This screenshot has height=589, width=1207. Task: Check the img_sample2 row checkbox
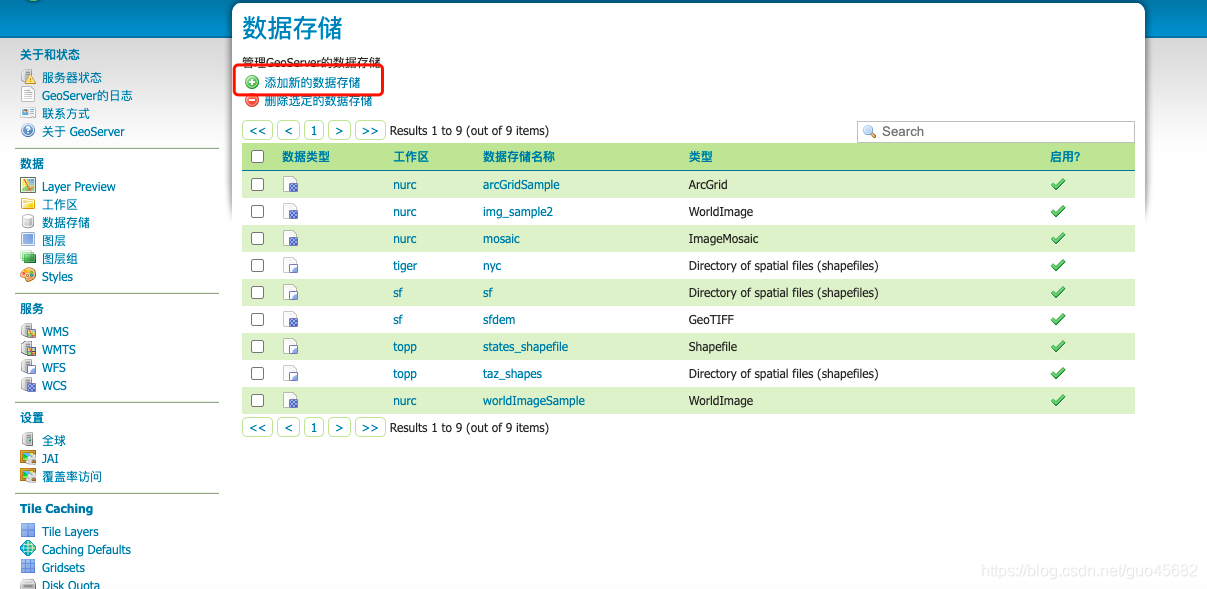tap(258, 211)
